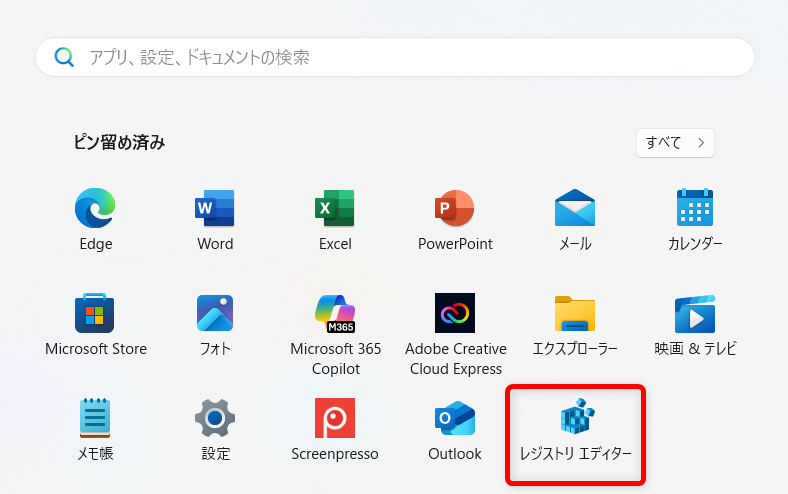Open the メモ帳 notepad app
This screenshot has height=494, width=788.
(x=95, y=418)
